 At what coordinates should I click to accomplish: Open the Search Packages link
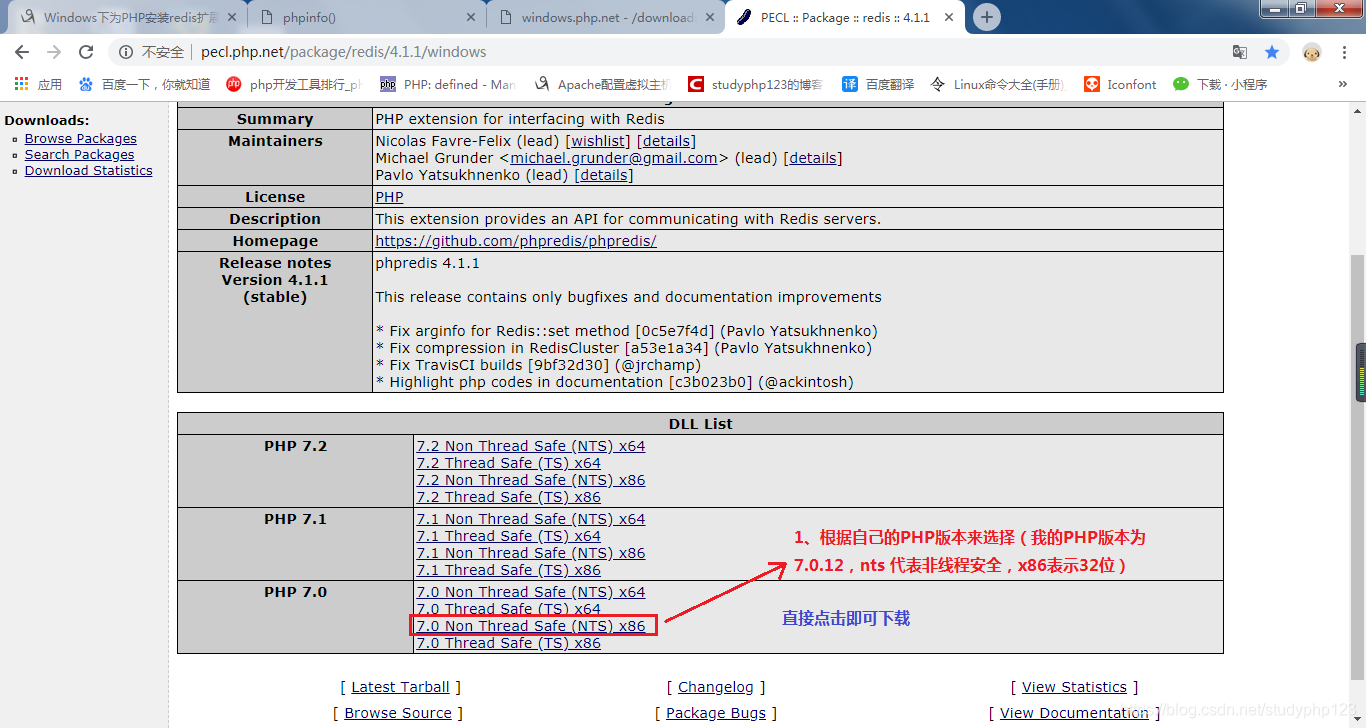79,155
